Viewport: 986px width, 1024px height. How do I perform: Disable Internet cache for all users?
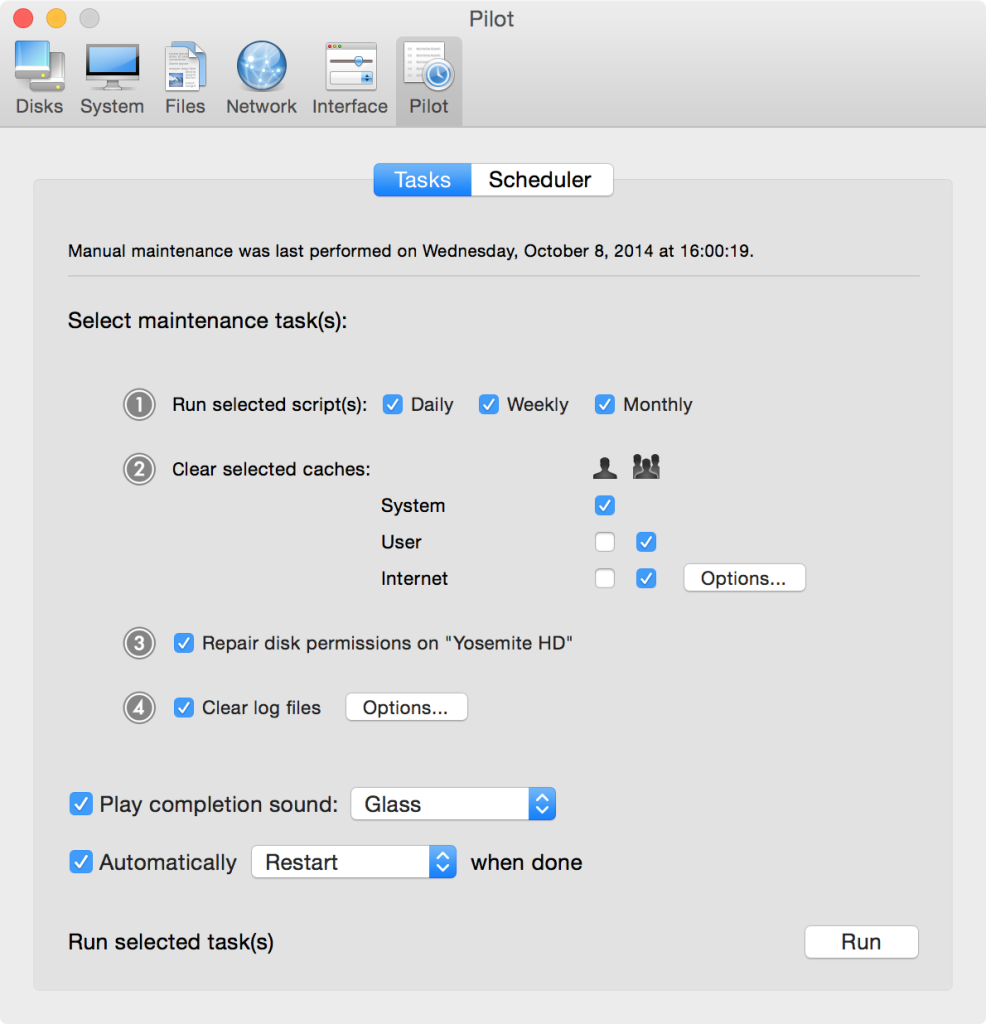(646, 579)
